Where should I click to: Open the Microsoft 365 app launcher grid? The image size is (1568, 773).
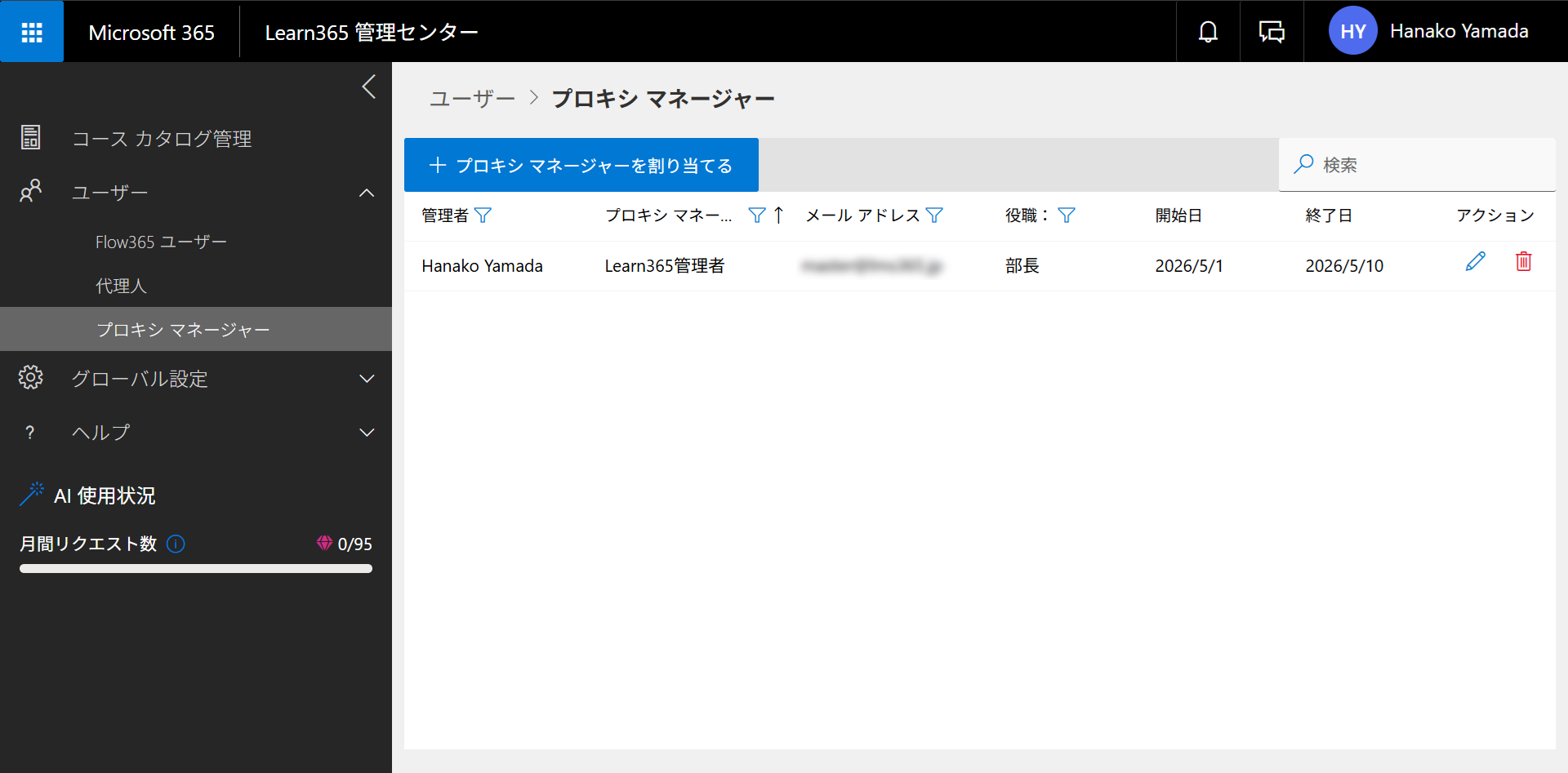pos(32,32)
